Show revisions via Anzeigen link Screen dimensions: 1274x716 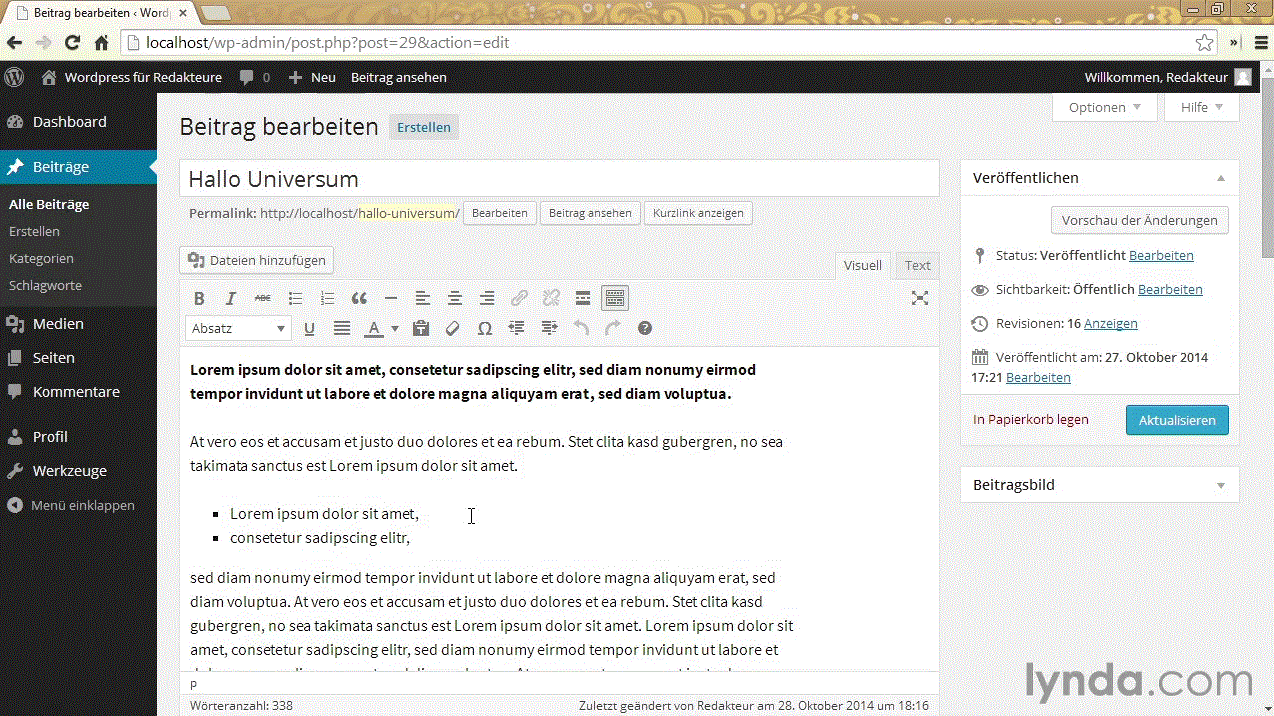[x=1111, y=323]
